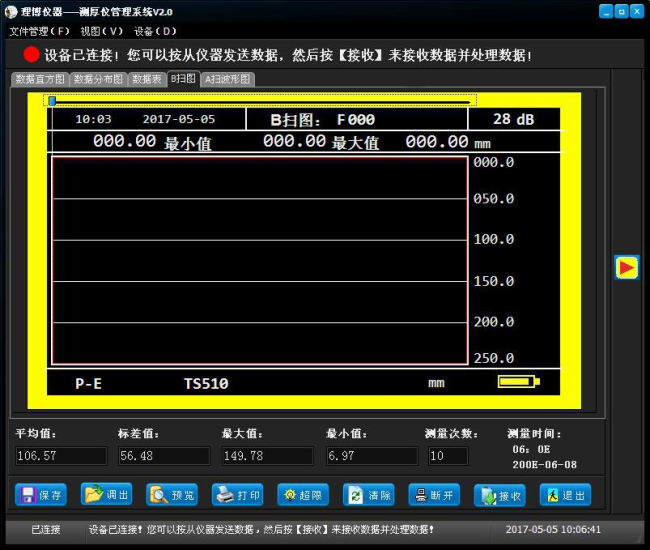Open the 视图(V) menu

tap(102, 31)
